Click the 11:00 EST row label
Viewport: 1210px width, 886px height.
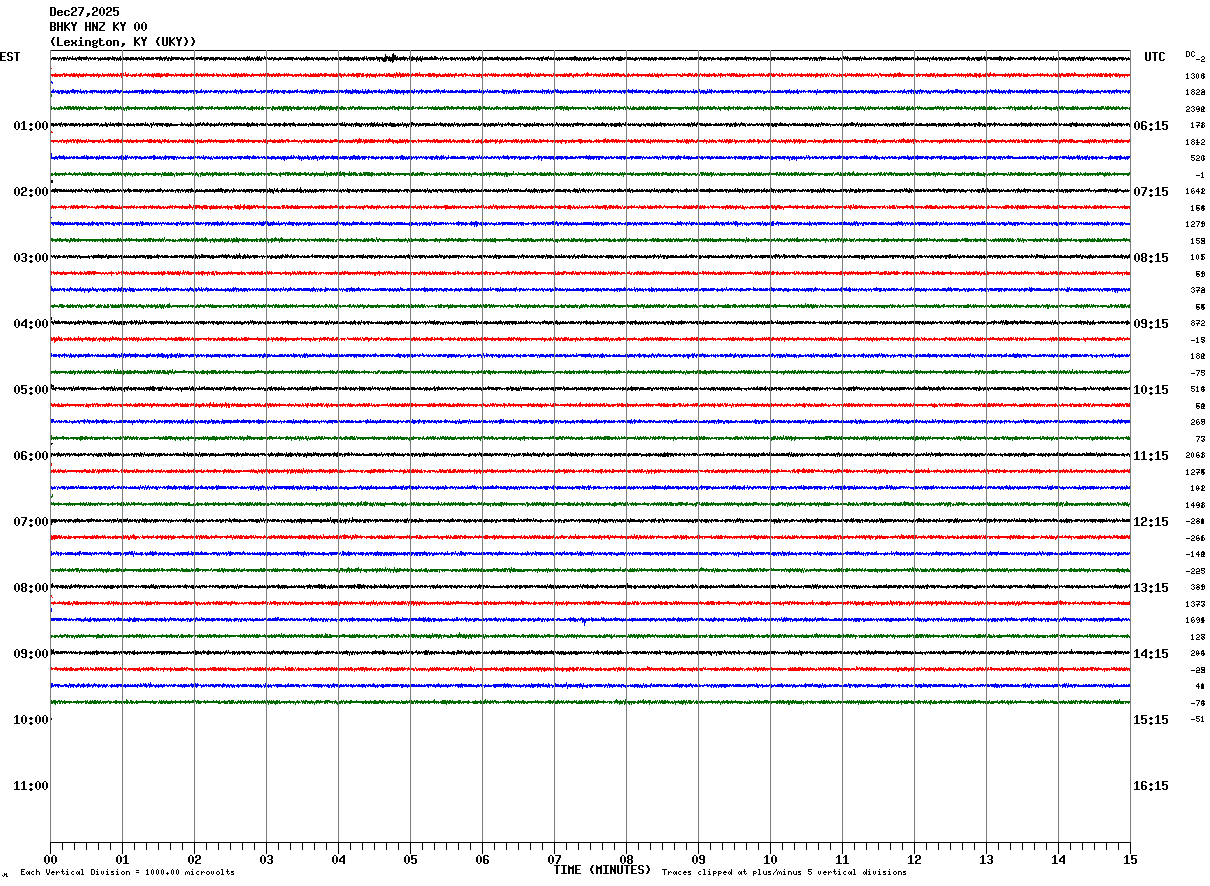pyautogui.click(x=30, y=786)
